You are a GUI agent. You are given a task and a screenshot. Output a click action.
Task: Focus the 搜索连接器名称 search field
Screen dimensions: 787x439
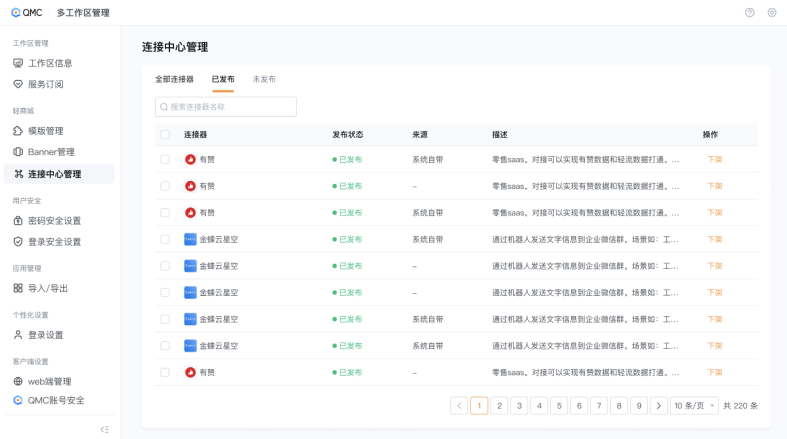click(226, 107)
